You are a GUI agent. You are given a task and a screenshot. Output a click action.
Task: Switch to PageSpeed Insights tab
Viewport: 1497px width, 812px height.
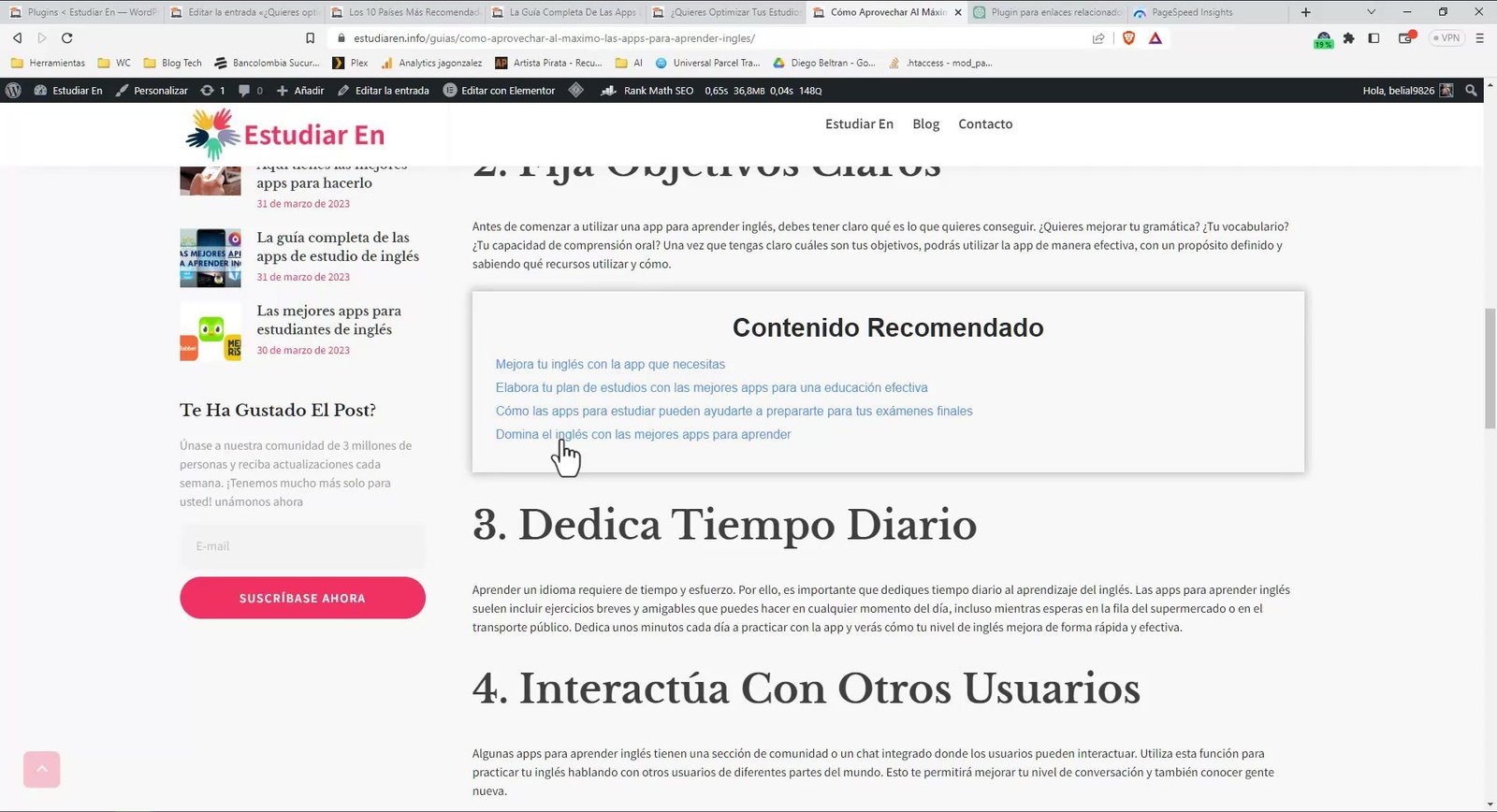[1207, 12]
